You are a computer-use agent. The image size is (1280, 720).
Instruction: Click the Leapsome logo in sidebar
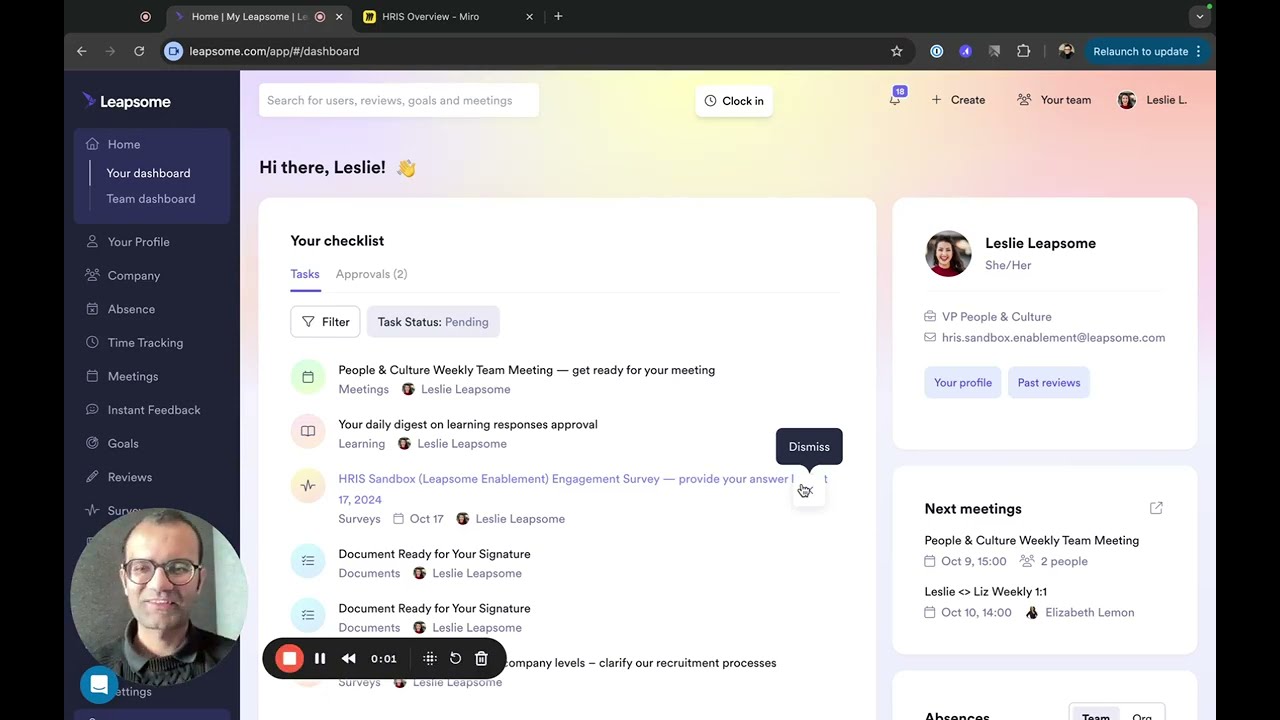click(127, 101)
